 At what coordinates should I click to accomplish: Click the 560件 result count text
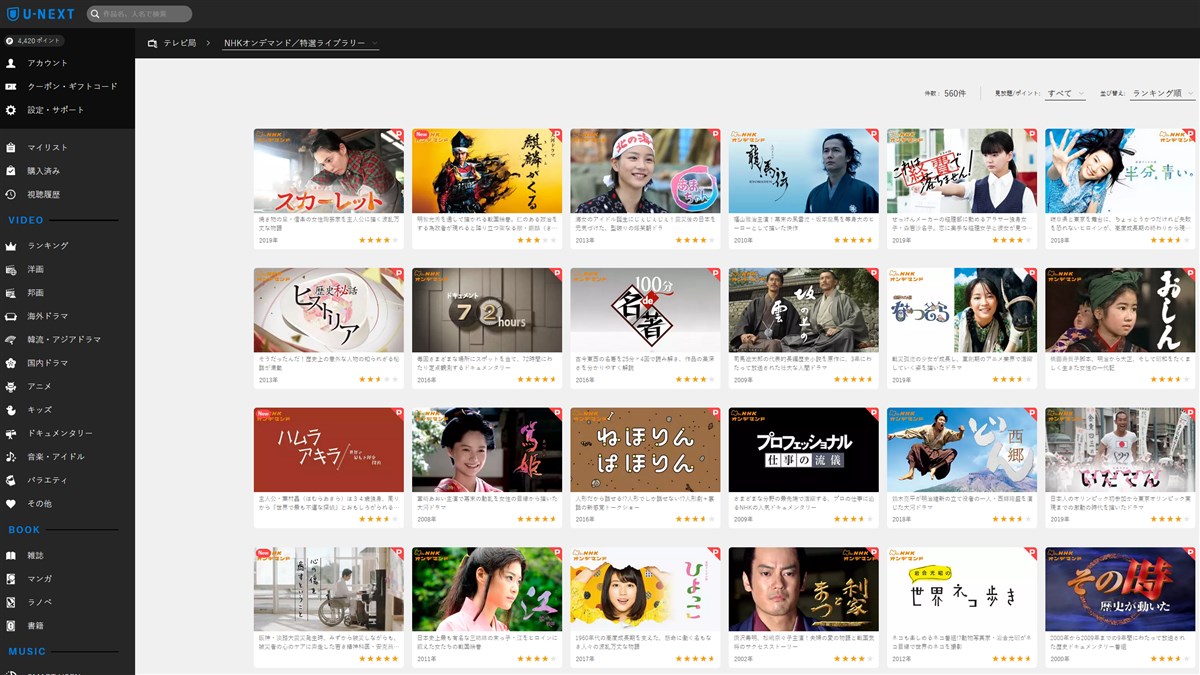pyautogui.click(x=955, y=93)
